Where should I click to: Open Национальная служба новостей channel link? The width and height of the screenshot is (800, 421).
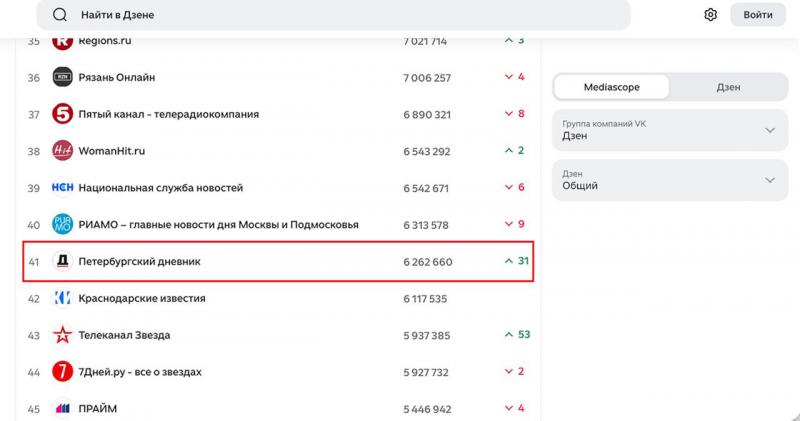[160, 188]
